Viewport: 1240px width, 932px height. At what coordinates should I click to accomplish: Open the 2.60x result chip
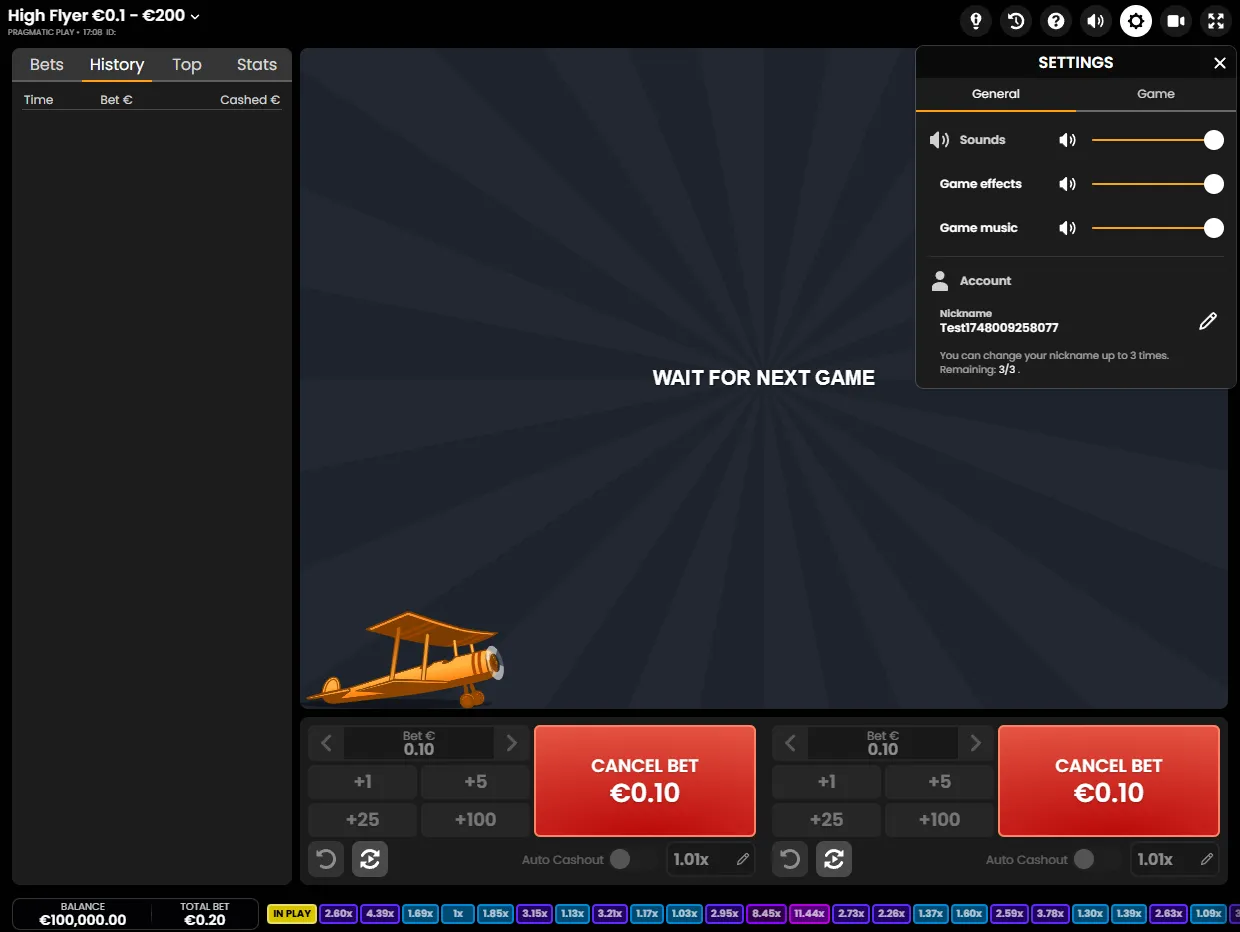[x=339, y=914]
